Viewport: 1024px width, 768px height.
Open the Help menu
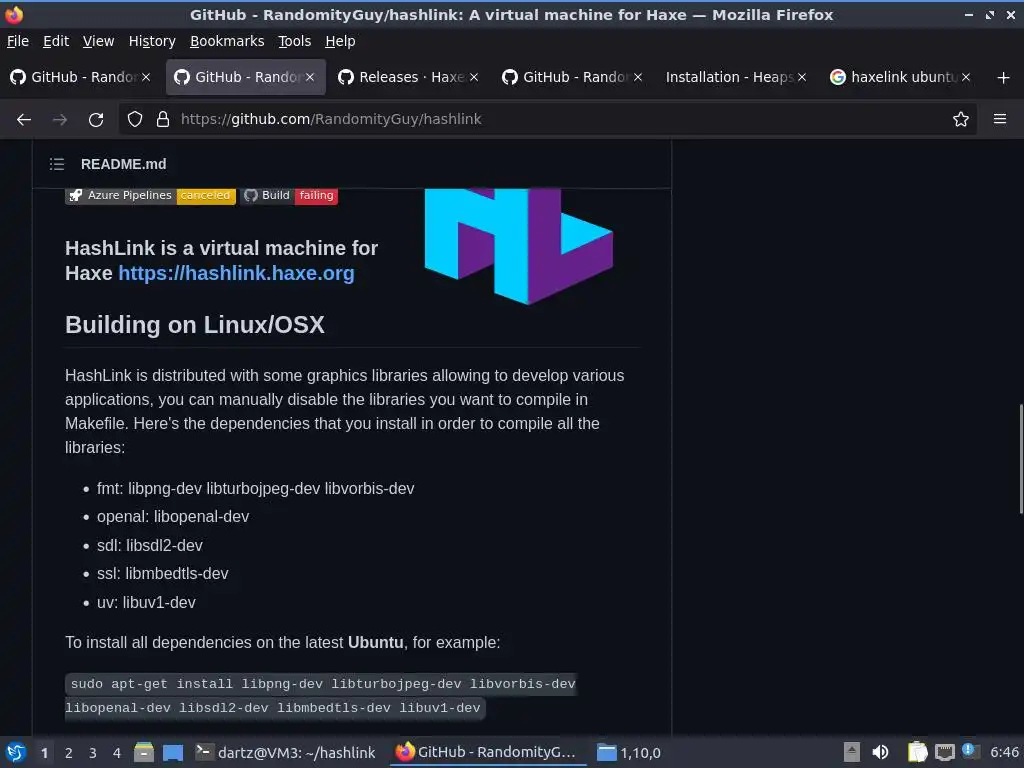tap(340, 41)
